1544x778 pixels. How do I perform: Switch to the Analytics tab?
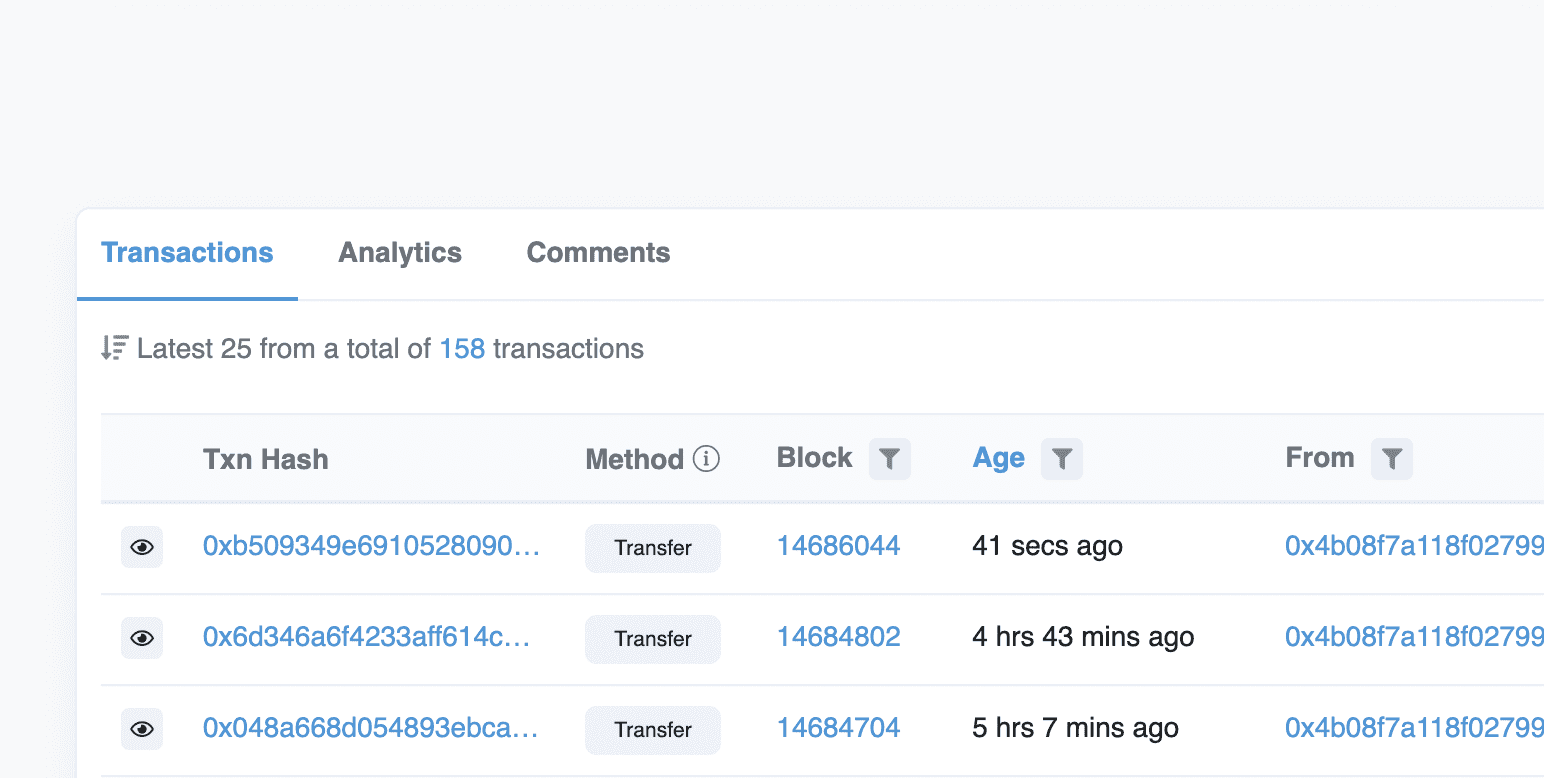pos(400,253)
